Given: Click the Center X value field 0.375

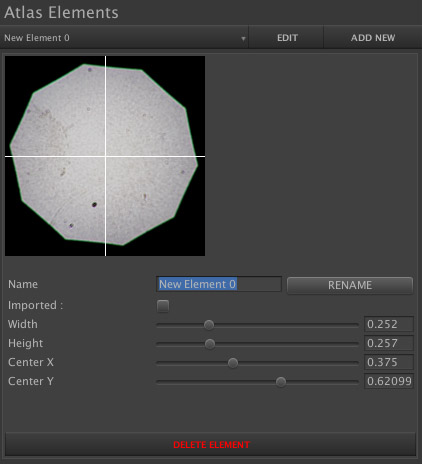Looking at the screenshot, I should pos(389,362).
